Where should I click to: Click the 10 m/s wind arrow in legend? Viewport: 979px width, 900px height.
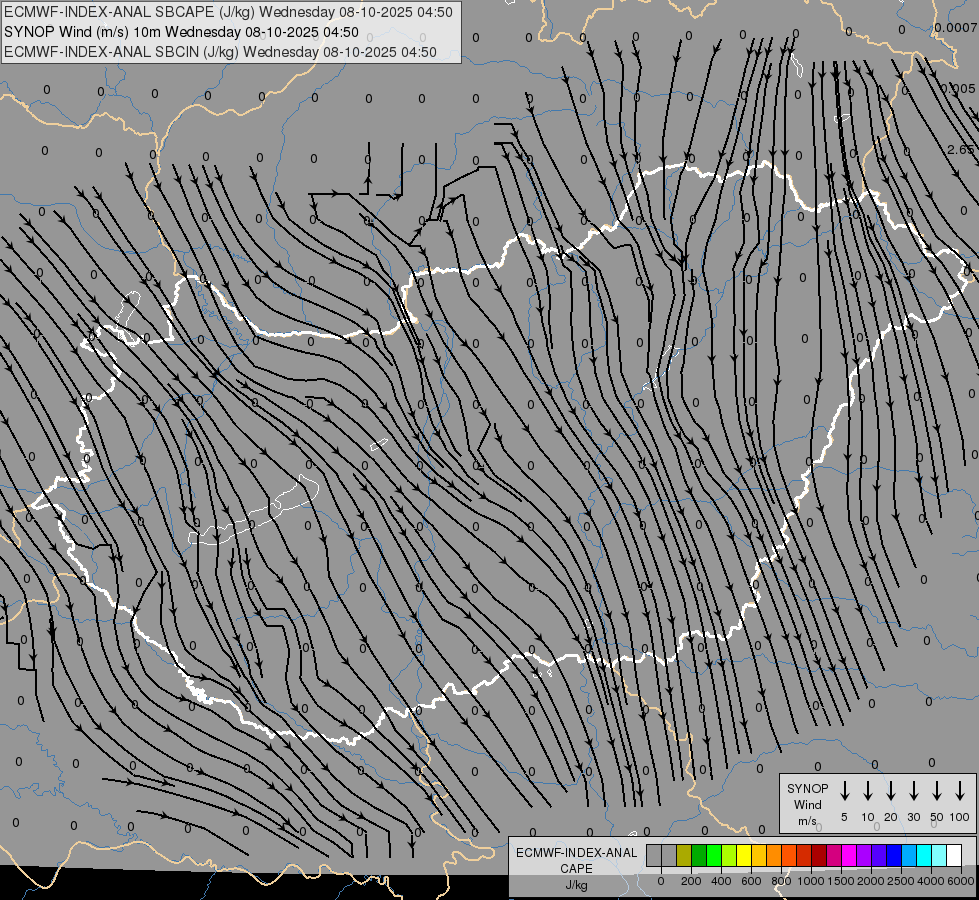(x=868, y=790)
